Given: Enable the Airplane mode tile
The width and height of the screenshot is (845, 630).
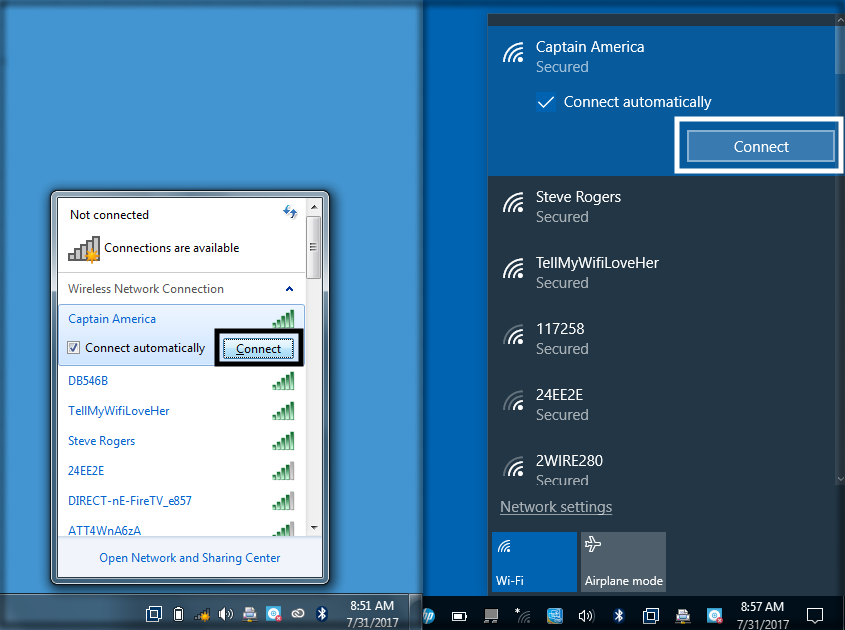Looking at the screenshot, I should coord(623,561).
